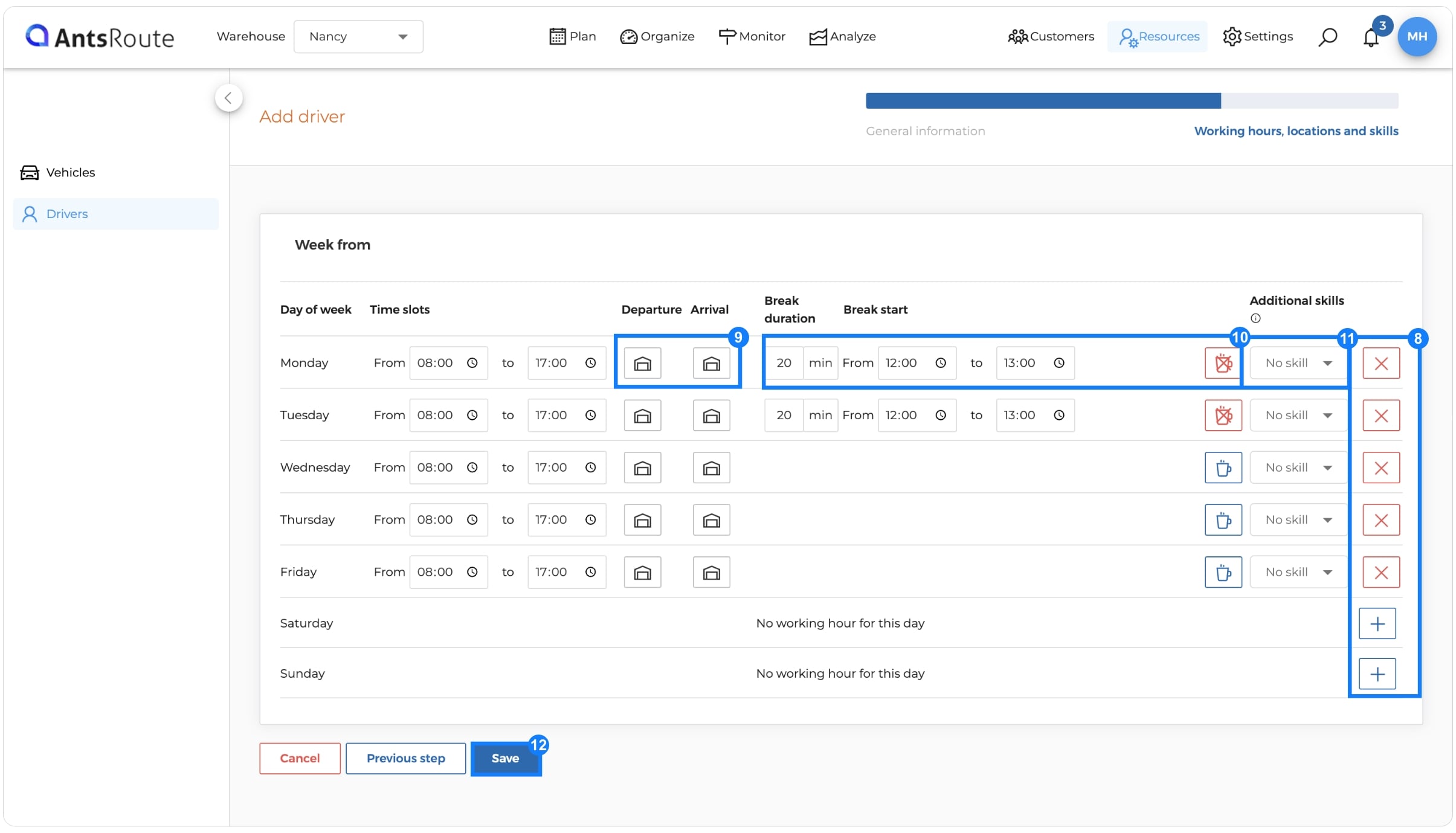The width and height of the screenshot is (1456, 833).
Task: Set Thursday arrival location
Action: [x=711, y=520]
